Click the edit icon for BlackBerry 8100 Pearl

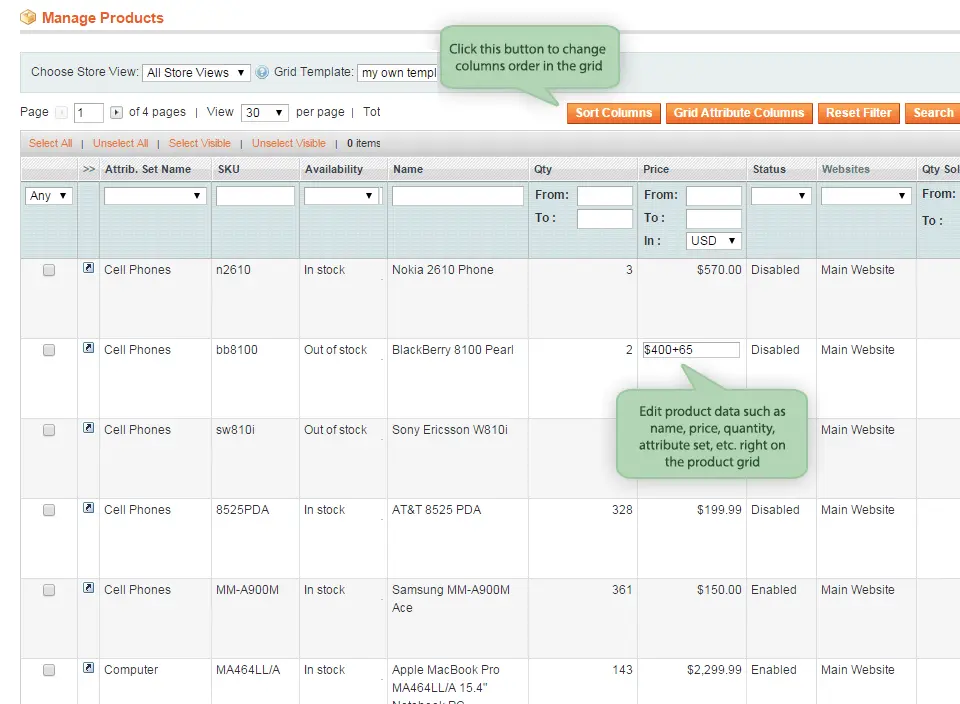point(89,349)
